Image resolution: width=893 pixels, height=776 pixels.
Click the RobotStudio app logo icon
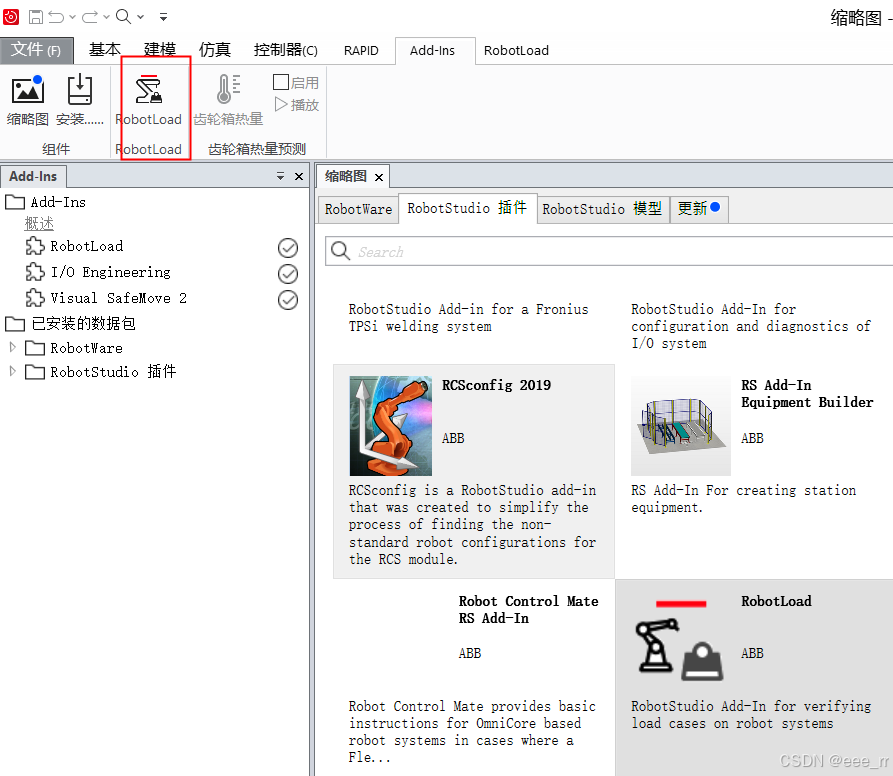(11, 17)
